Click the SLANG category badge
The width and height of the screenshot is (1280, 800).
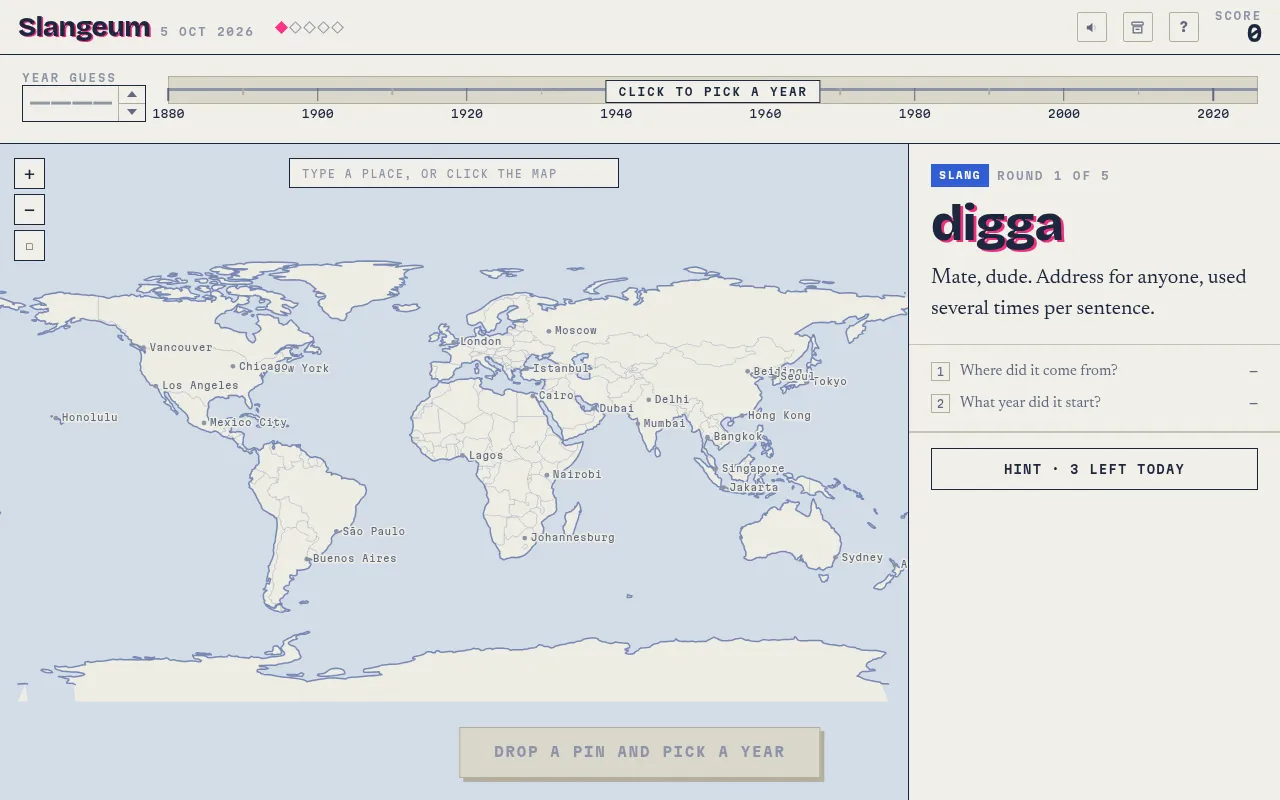click(x=960, y=176)
